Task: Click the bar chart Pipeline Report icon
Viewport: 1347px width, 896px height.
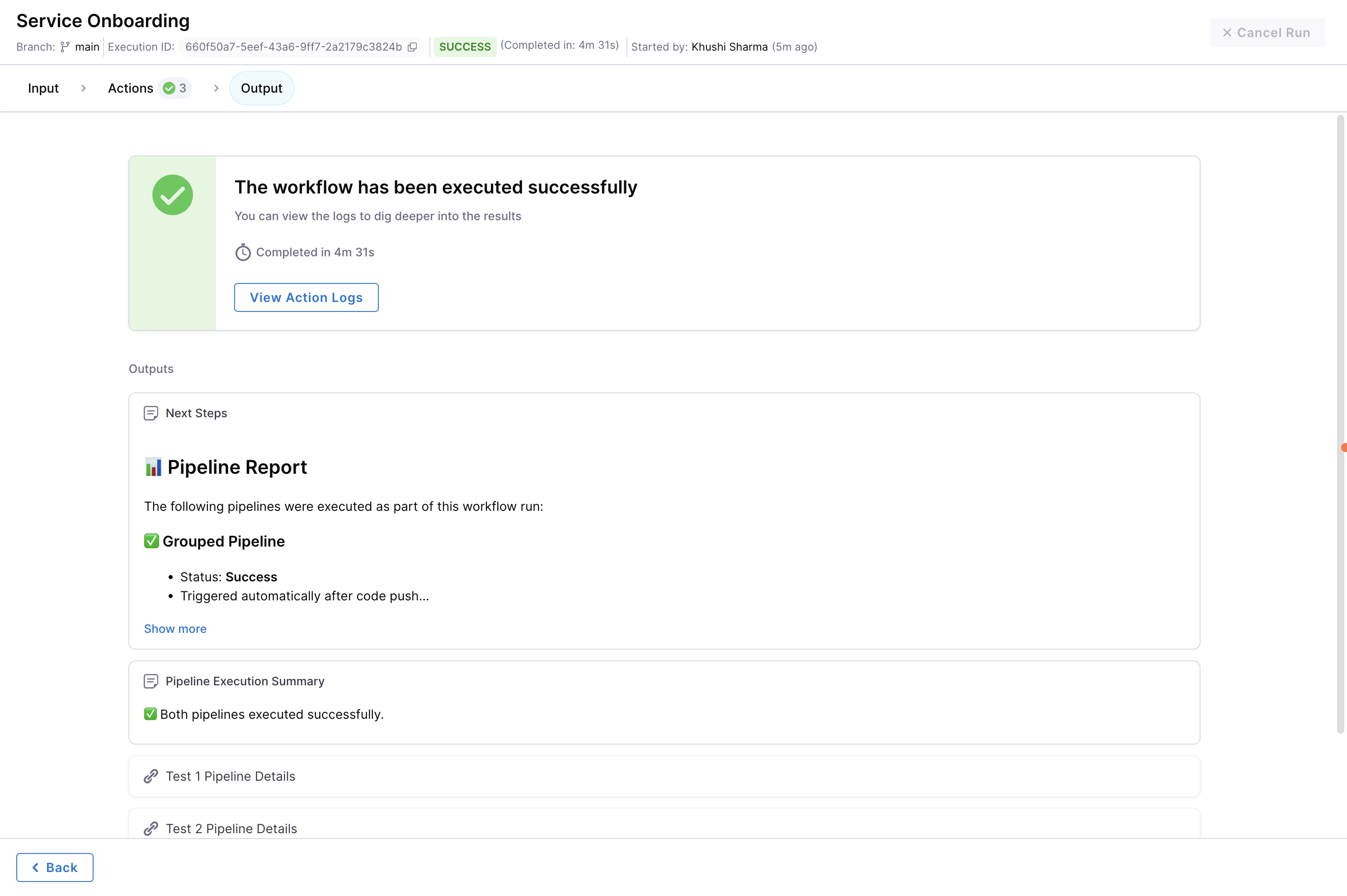Action: (x=153, y=467)
